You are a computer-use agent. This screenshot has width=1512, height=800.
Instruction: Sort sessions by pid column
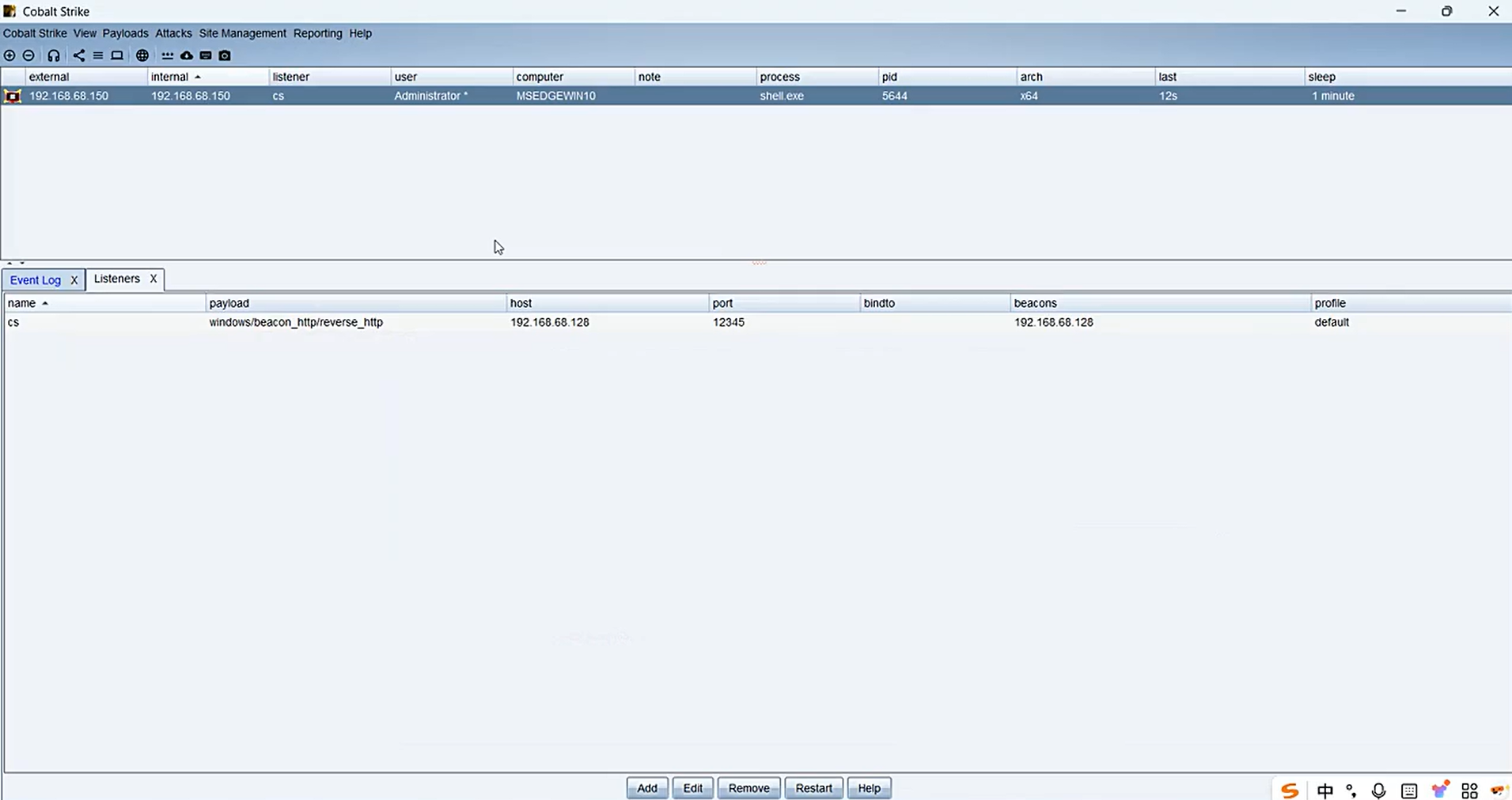pyautogui.click(x=948, y=77)
